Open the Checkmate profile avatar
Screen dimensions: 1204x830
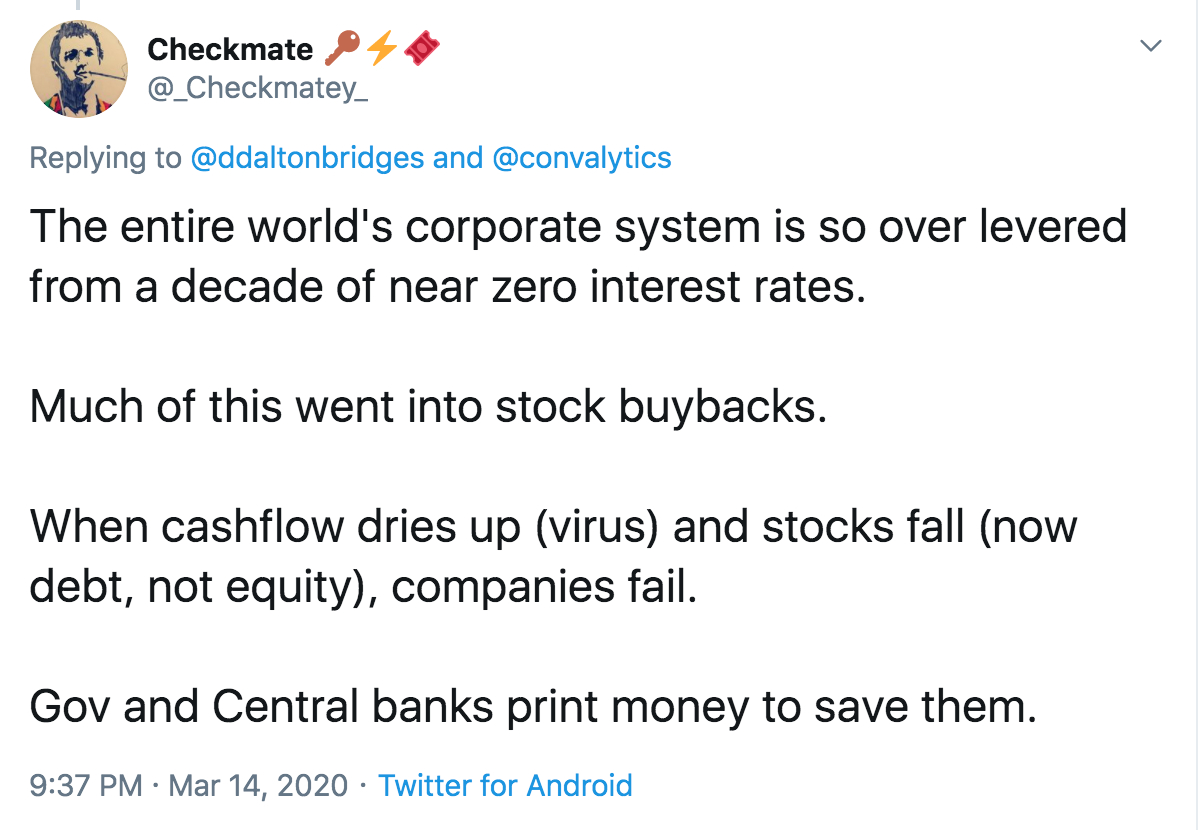[79, 68]
